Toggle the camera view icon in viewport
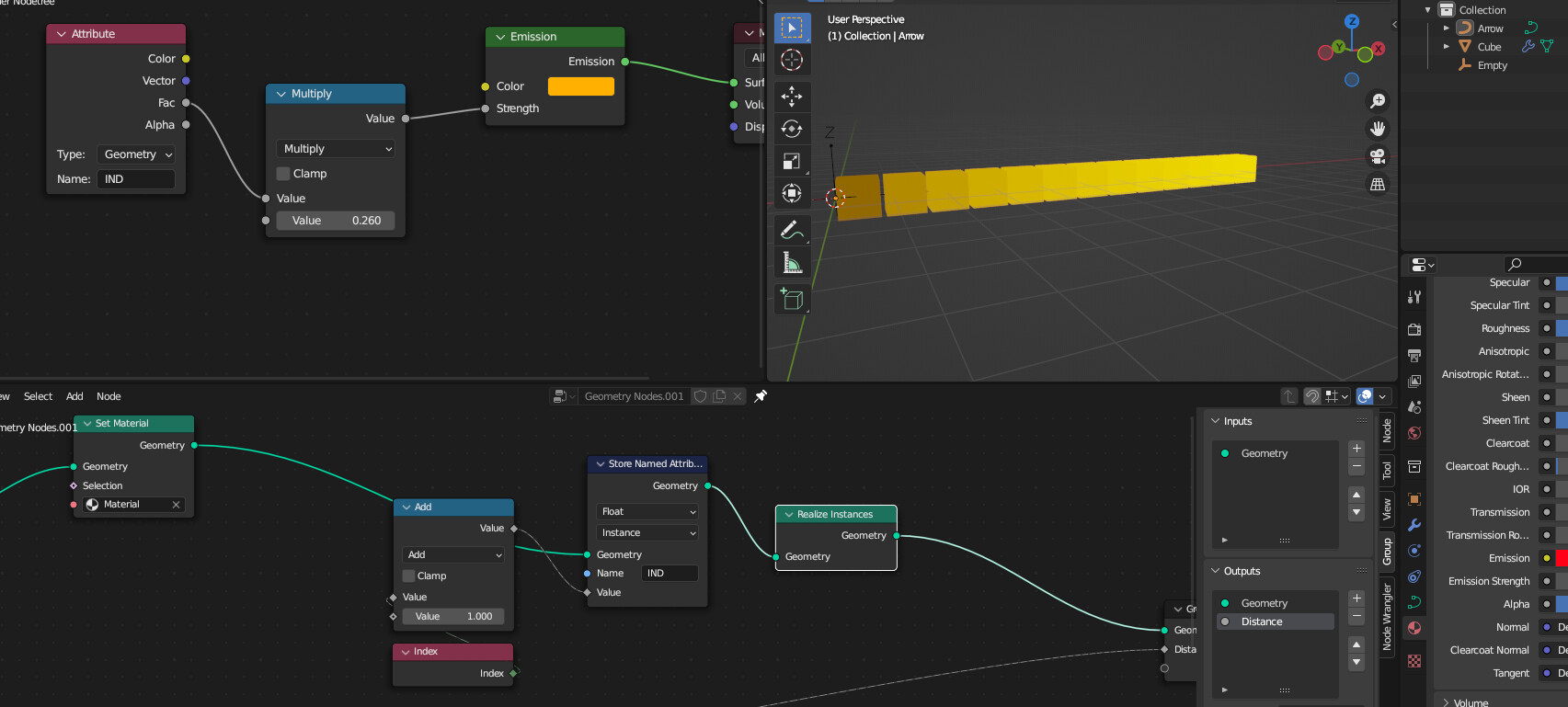 point(1378,156)
